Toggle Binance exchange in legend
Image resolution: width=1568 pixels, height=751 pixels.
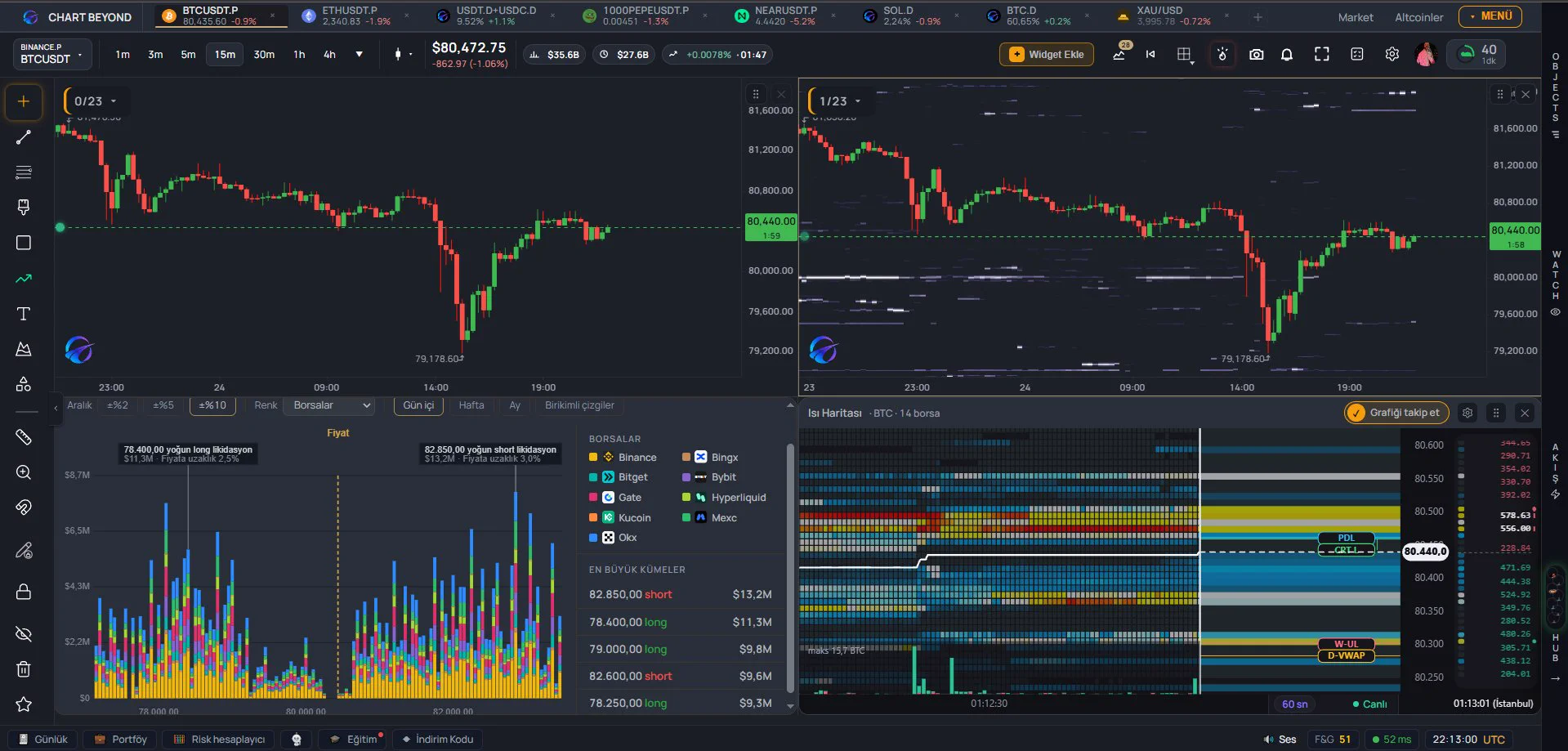click(623, 458)
